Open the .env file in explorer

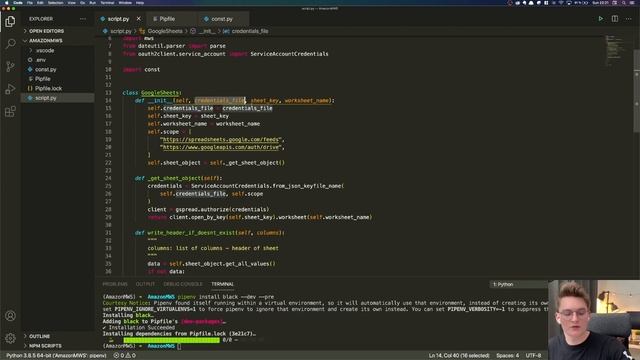coord(58,60)
